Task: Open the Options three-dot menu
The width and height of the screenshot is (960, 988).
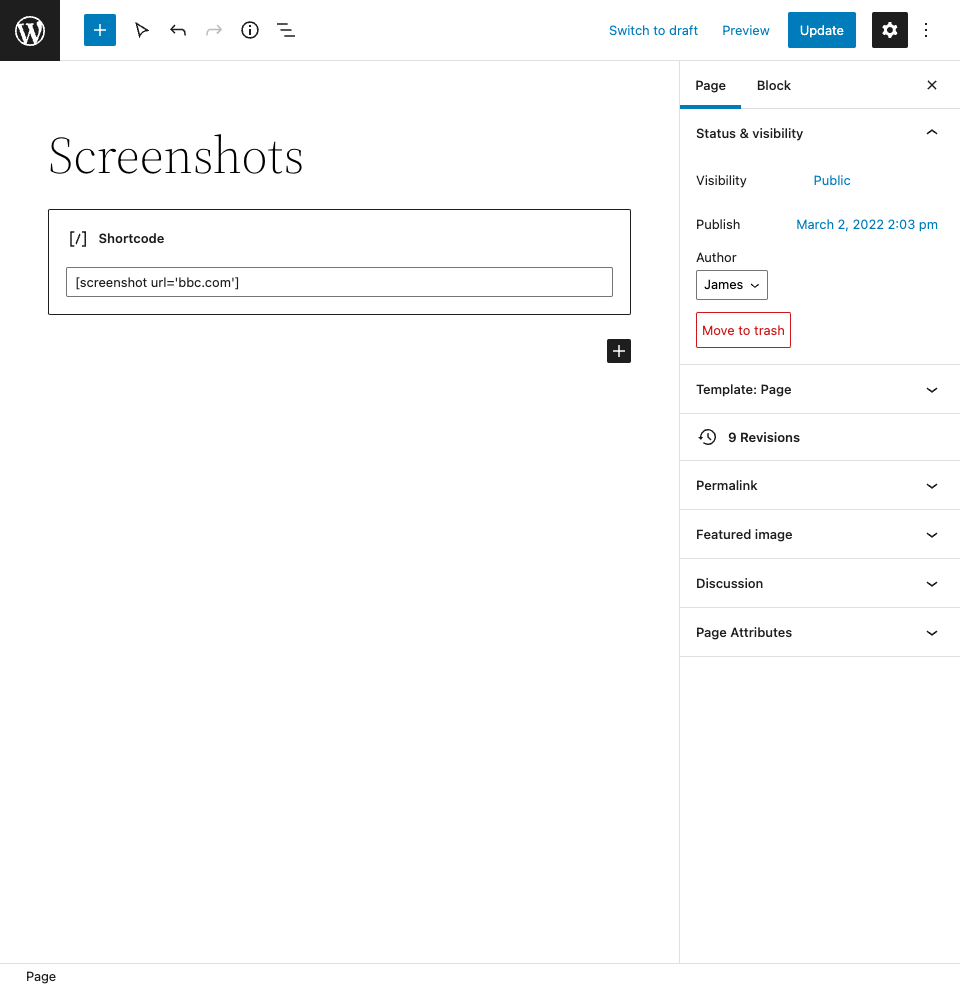Action: point(926,30)
